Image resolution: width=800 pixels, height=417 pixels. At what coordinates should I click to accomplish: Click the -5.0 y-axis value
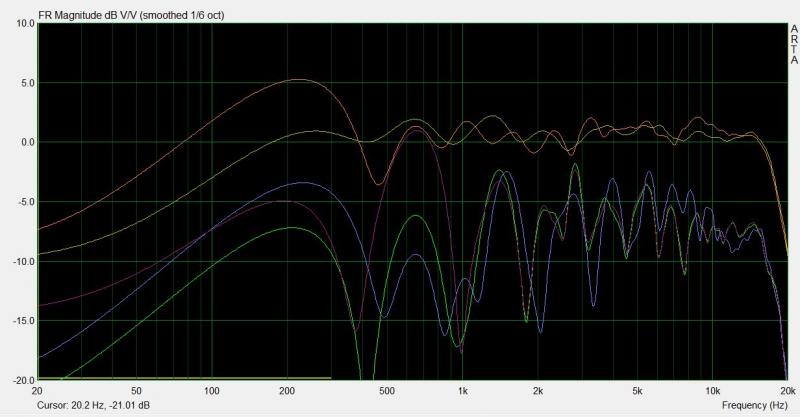pyautogui.click(x=28, y=202)
